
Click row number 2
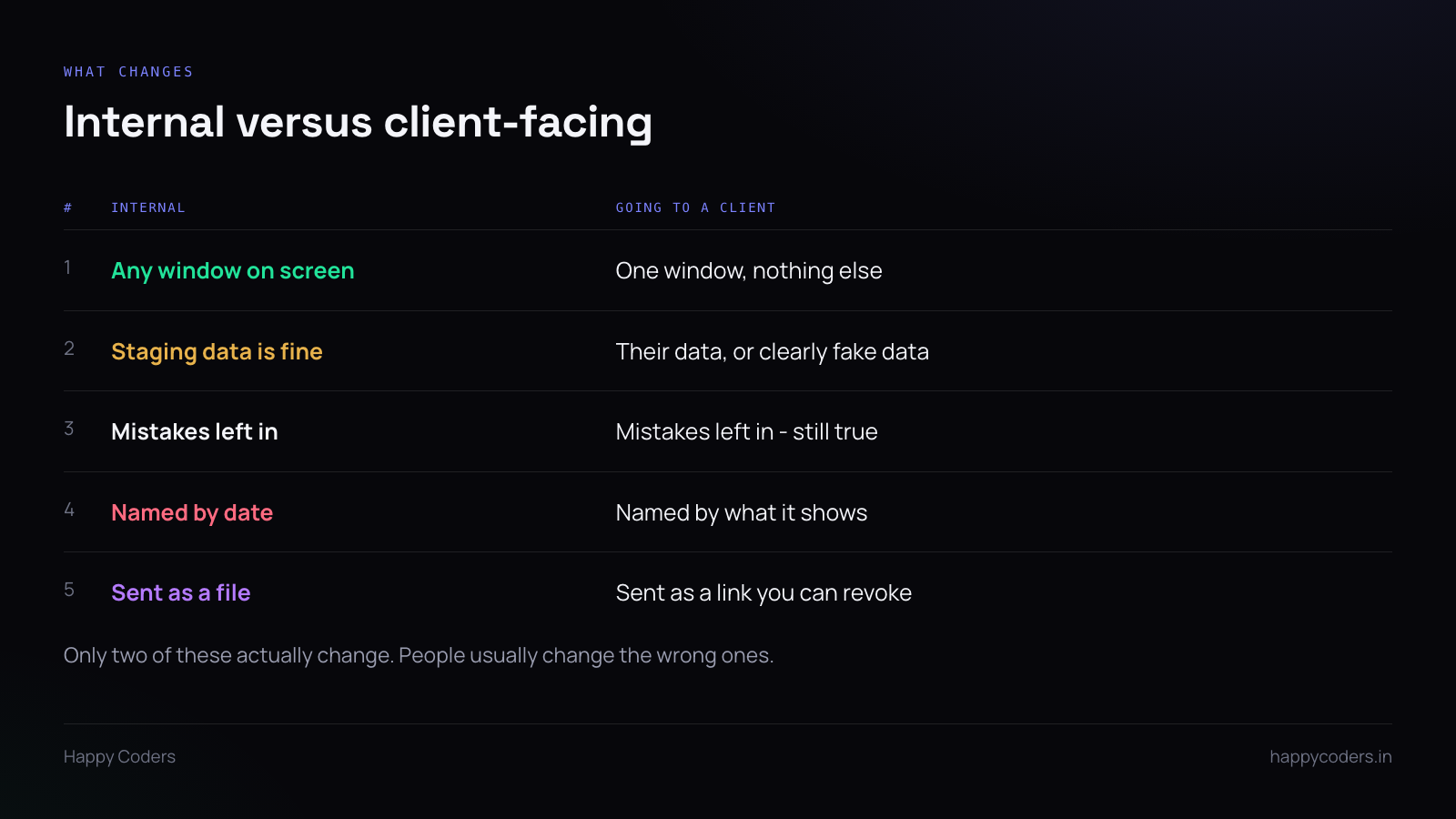(69, 349)
